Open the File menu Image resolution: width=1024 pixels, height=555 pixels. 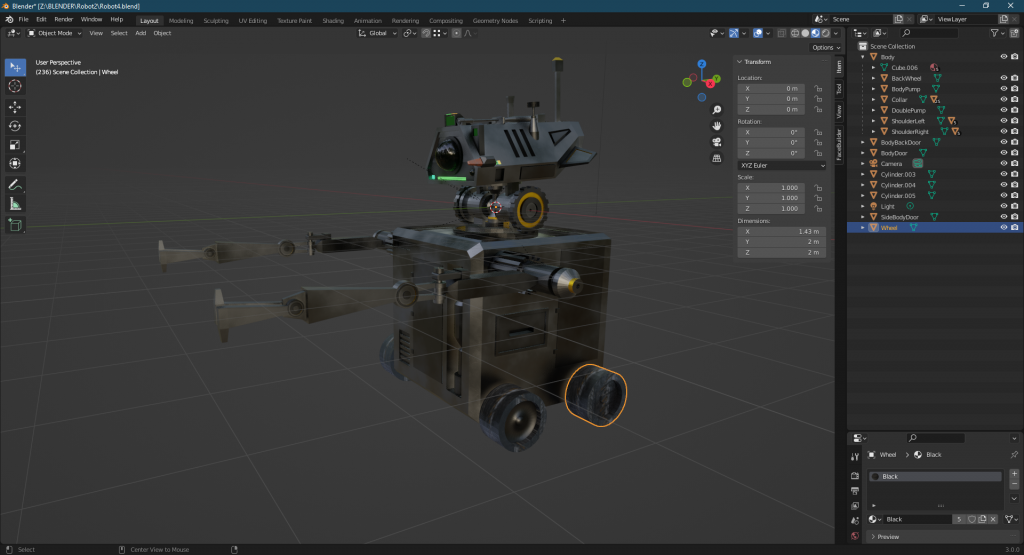pyautogui.click(x=24, y=20)
